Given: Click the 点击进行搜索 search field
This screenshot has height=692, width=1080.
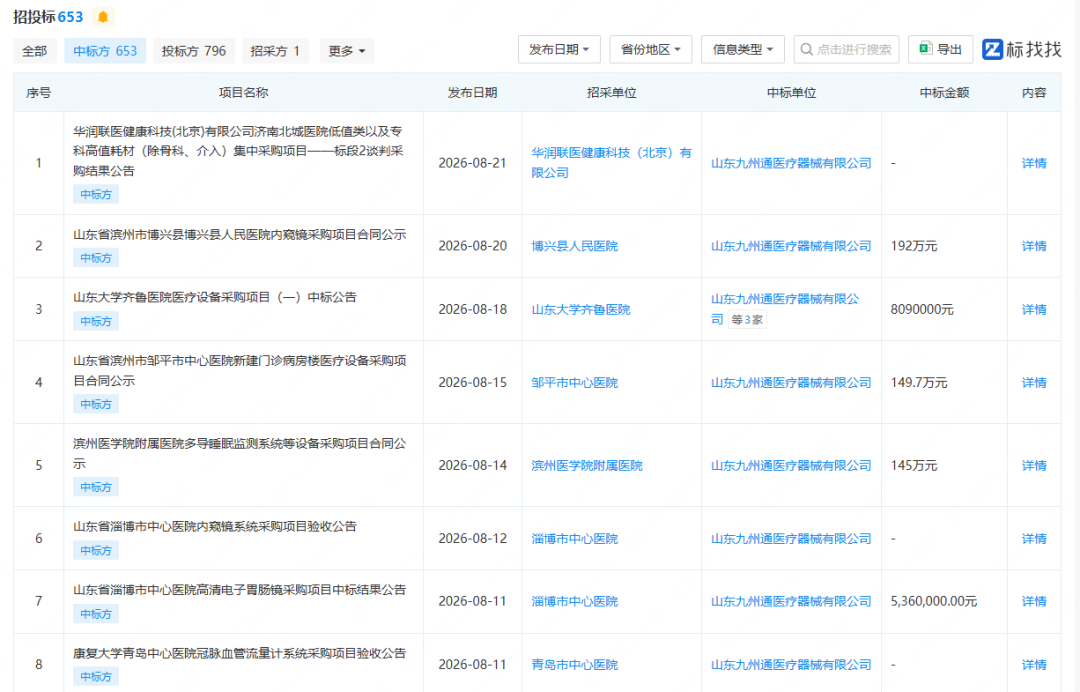Looking at the screenshot, I should pos(846,50).
